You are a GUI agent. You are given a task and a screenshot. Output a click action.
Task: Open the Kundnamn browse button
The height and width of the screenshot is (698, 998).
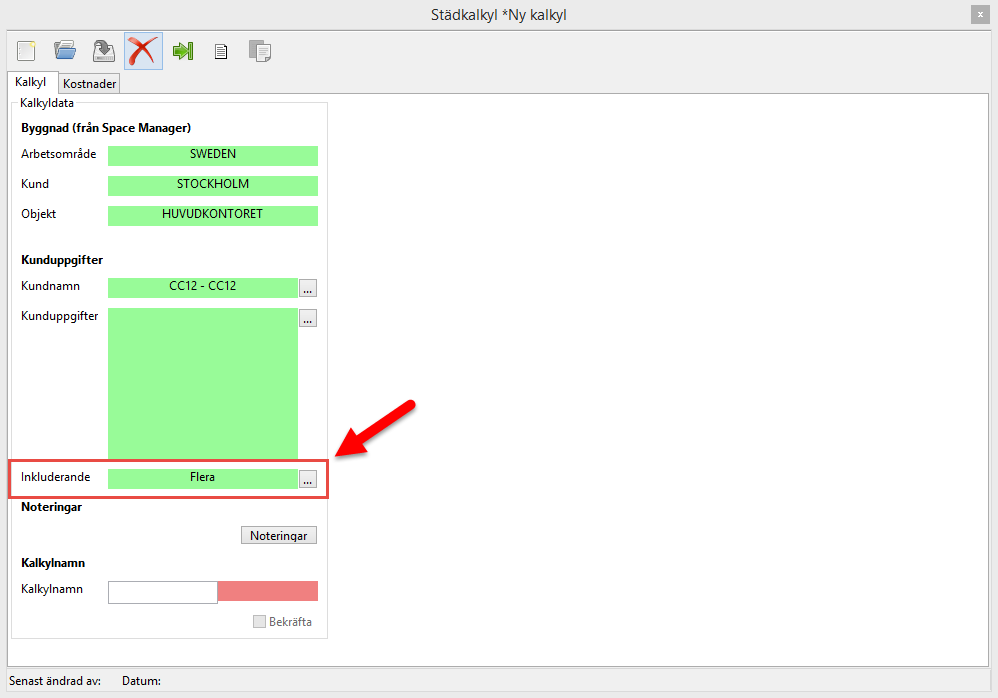coord(308,289)
